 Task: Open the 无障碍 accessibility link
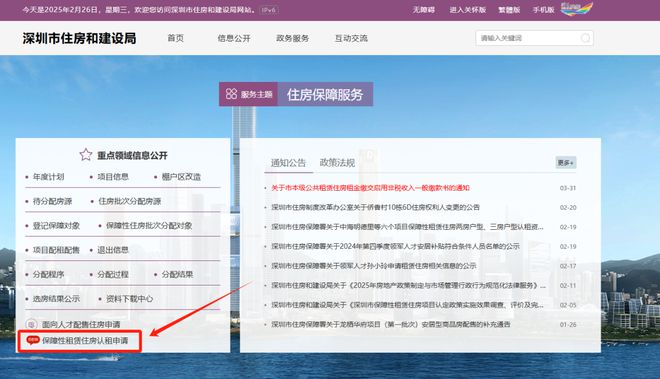[x=423, y=10]
